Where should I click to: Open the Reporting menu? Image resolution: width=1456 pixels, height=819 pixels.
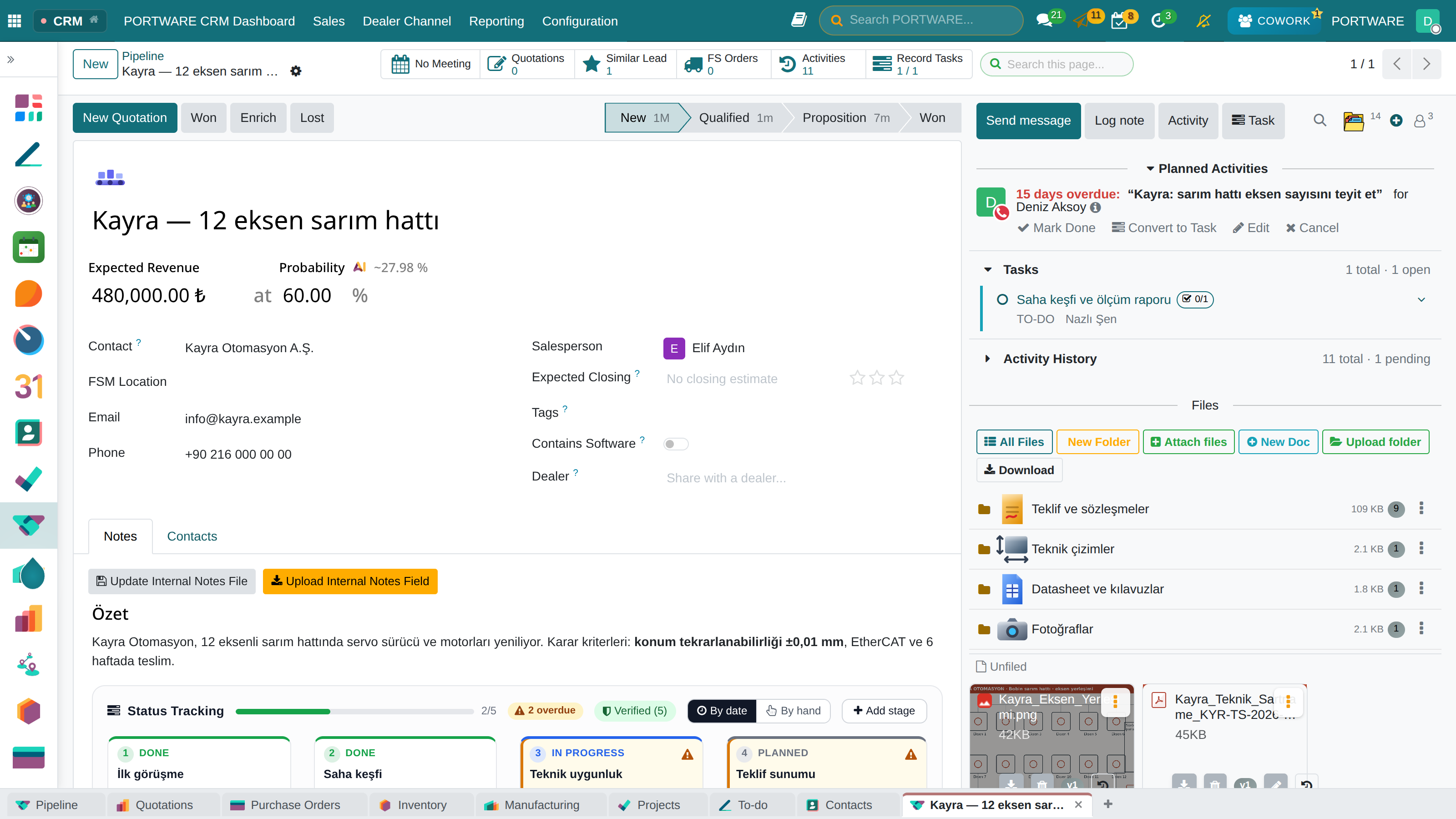[x=496, y=21]
